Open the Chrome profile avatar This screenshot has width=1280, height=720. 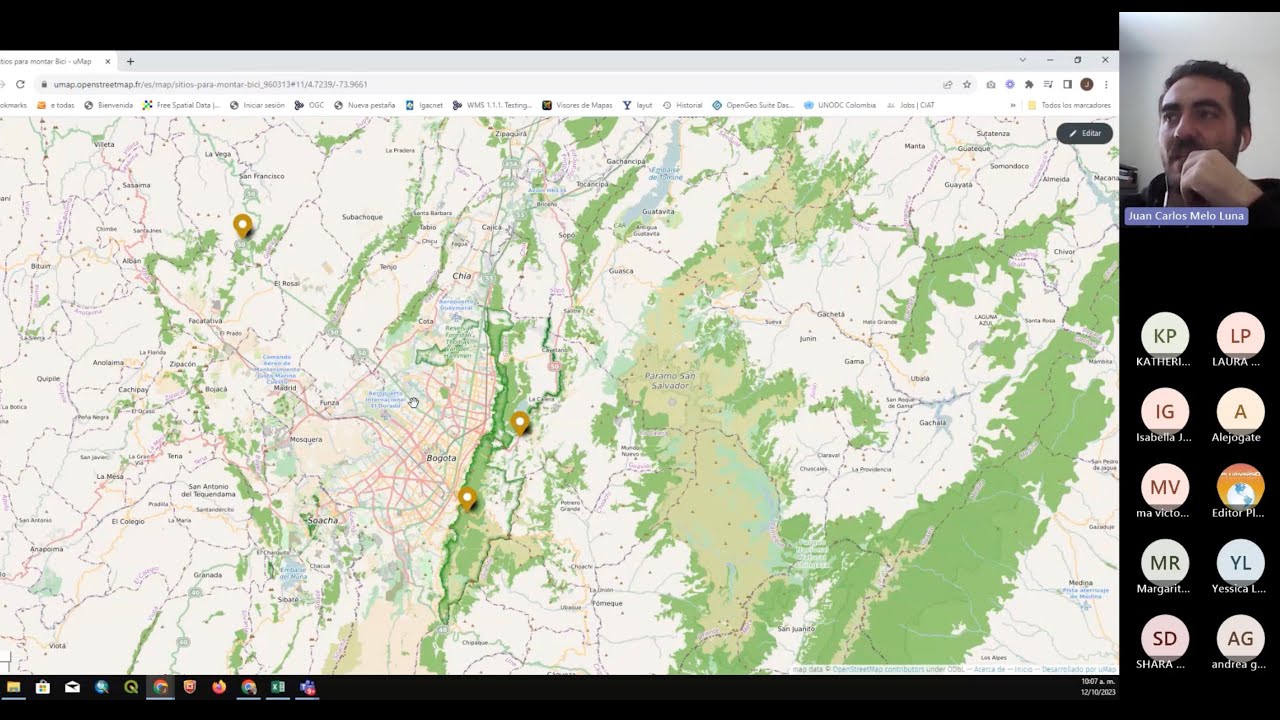[x=1086, y=85]
